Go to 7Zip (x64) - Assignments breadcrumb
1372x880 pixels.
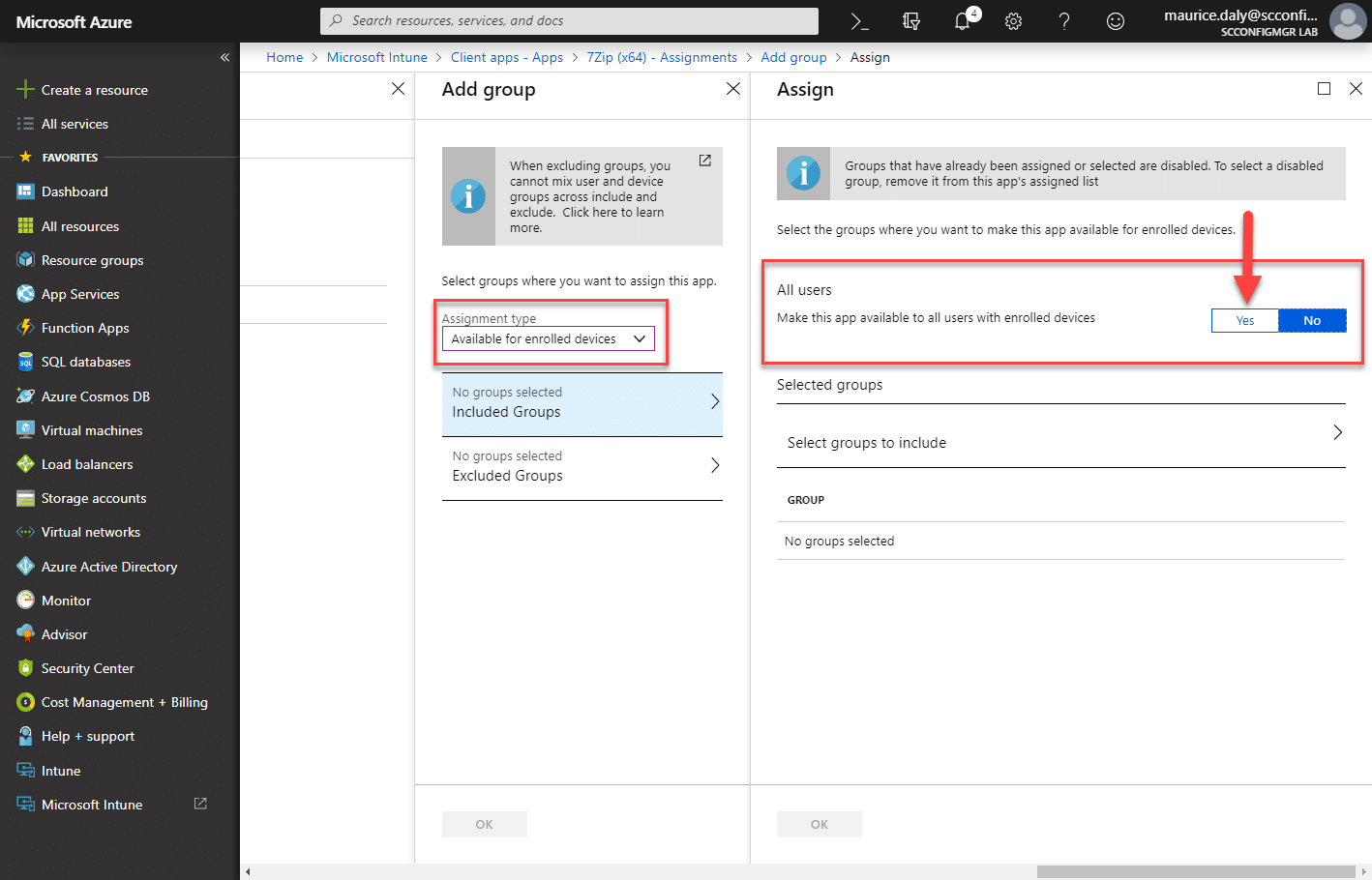click(x=662, y=57)
